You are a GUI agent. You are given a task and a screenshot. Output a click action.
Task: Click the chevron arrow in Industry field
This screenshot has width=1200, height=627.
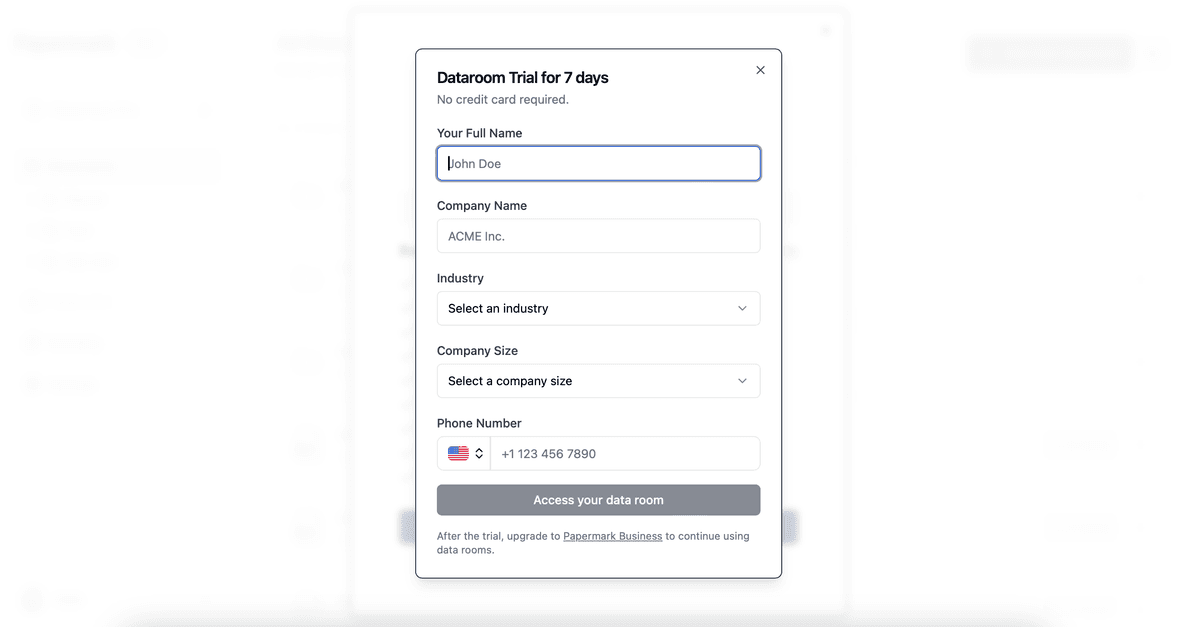(742, 308)
